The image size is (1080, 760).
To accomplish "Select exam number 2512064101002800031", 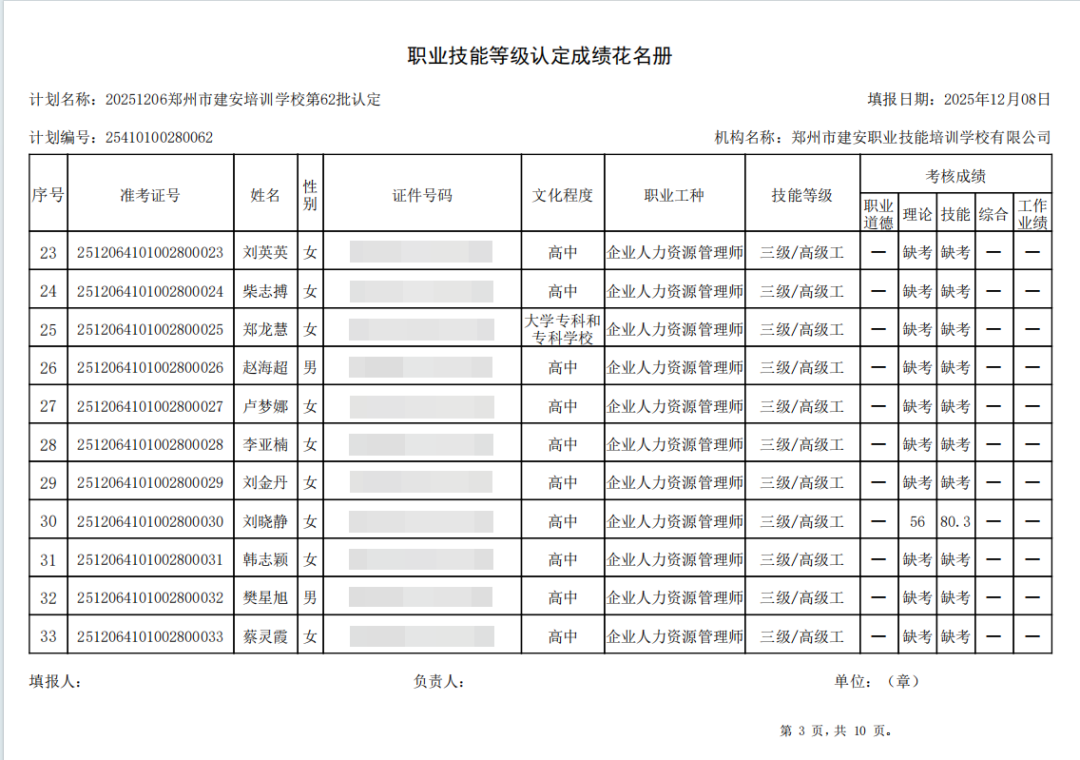I will pyautogui.click(x=150, y=560).
